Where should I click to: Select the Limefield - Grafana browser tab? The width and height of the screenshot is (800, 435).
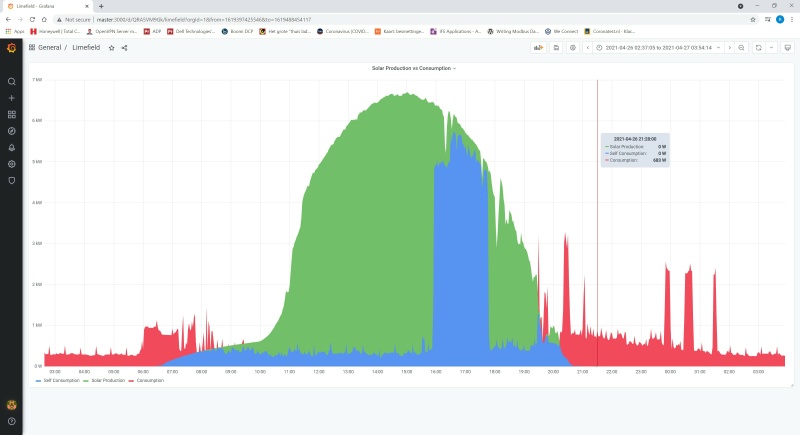click(x=47, y=6)
